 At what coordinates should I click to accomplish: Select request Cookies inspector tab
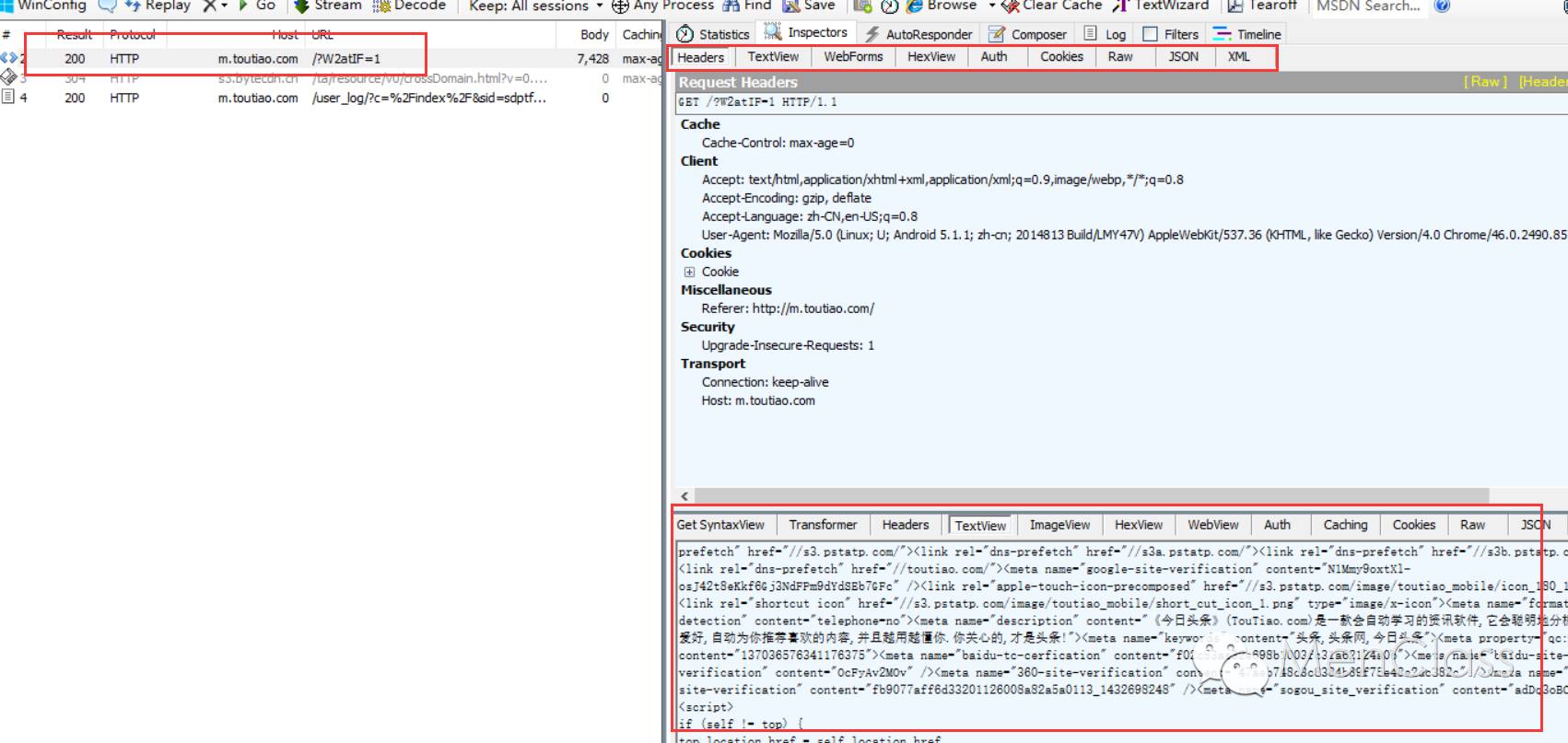tap(1061, 57)
